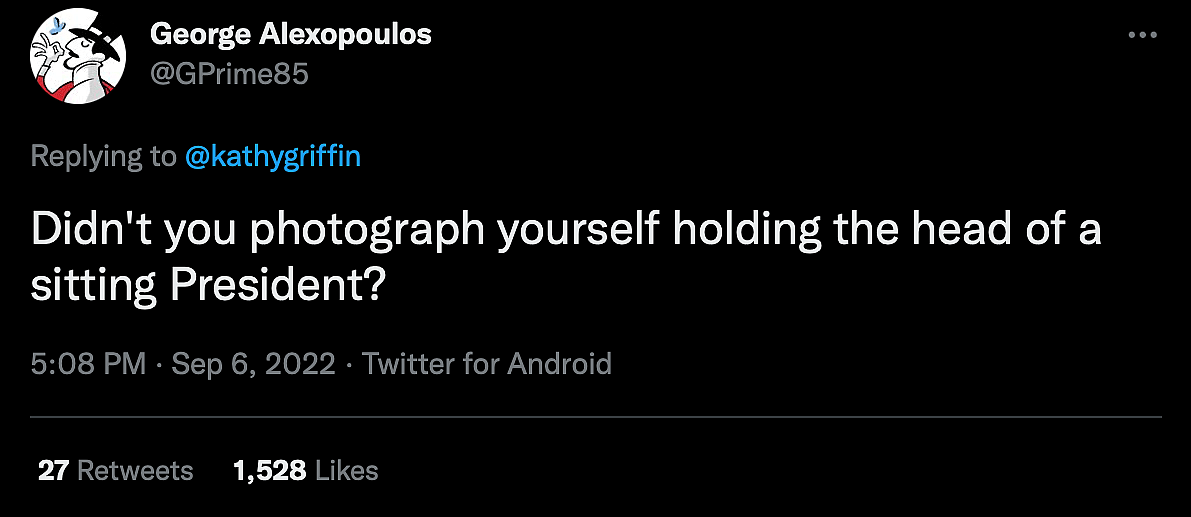
Task: Open the @kathygriffin mention link
Action: point(273,156)
